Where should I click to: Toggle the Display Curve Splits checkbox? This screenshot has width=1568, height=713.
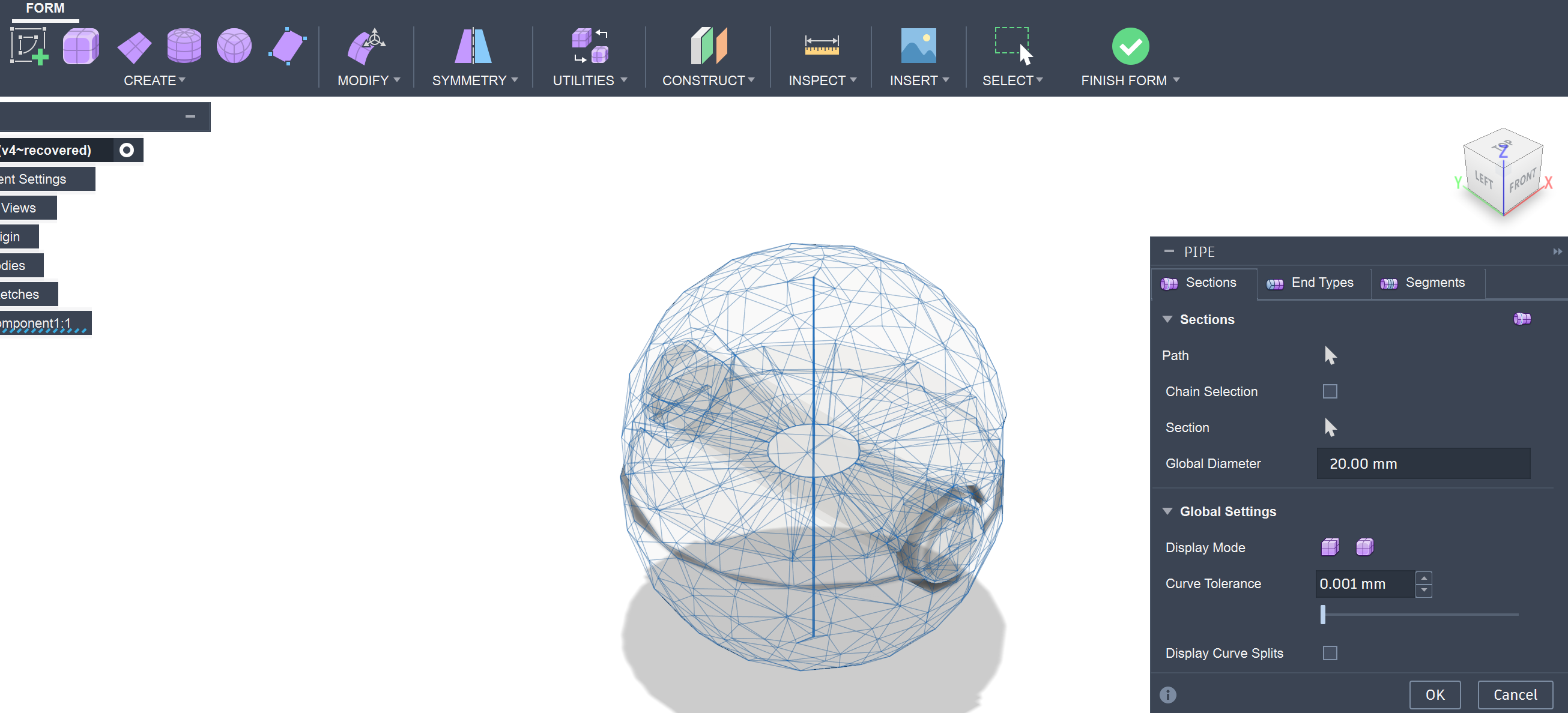click(1330, 653)
